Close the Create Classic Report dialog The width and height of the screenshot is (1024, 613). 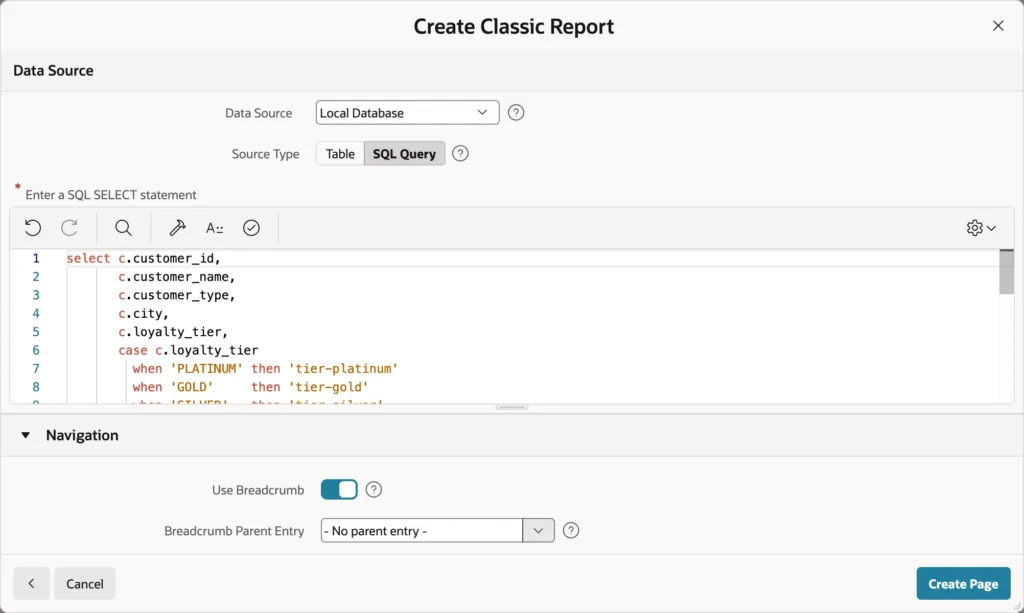pyautogui.click(x=998, y=25)
